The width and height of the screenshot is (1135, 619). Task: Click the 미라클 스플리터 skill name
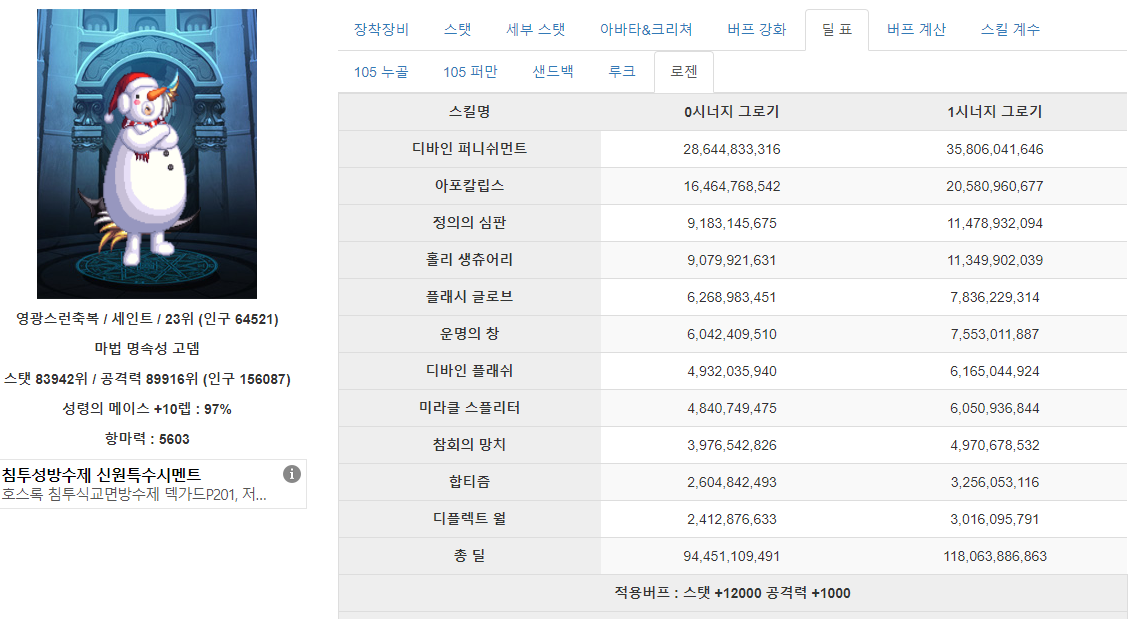(470, 408)
